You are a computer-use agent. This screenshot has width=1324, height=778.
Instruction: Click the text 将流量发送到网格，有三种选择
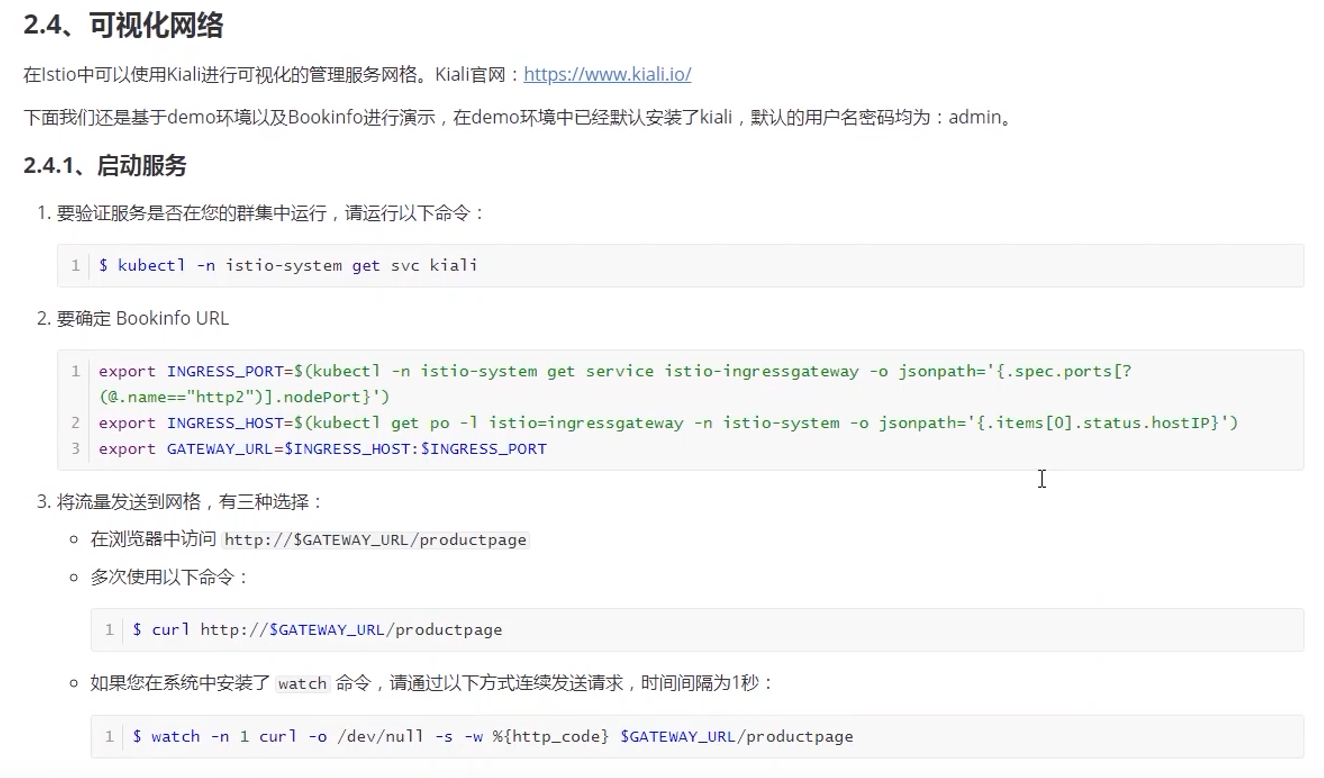(x=190, y=501)
